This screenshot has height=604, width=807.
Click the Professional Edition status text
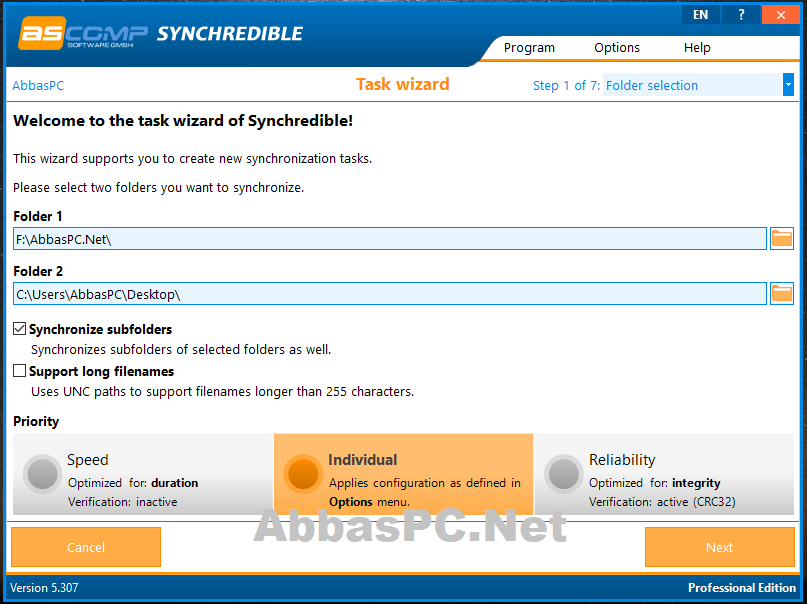tap(742, 588)
